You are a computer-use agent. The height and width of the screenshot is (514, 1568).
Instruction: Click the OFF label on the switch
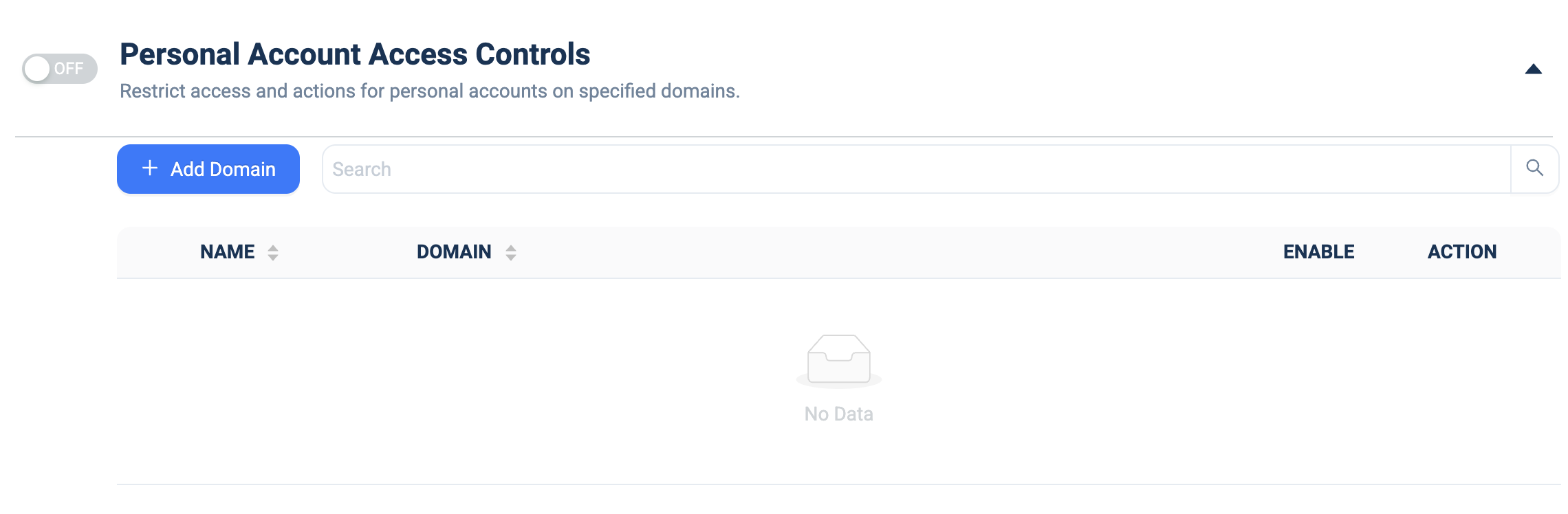(69, 69)
